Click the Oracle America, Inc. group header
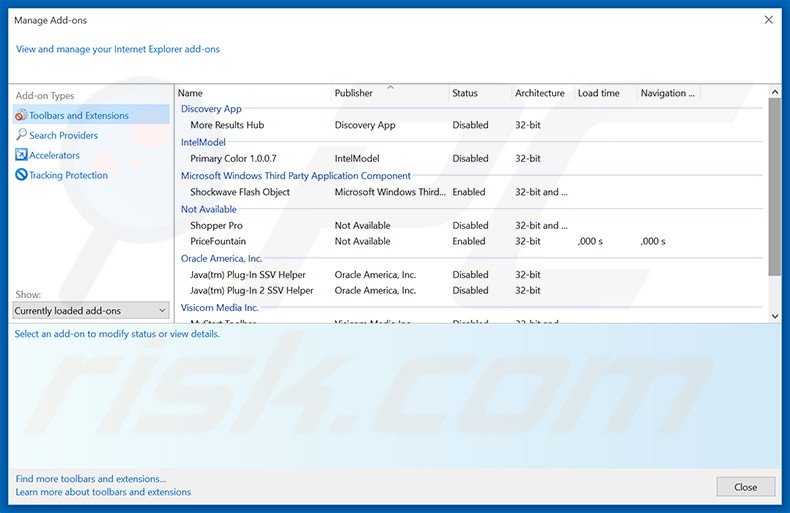Image resolution: width=790 pixels, height=513 pixels. (x=221, y=258)
